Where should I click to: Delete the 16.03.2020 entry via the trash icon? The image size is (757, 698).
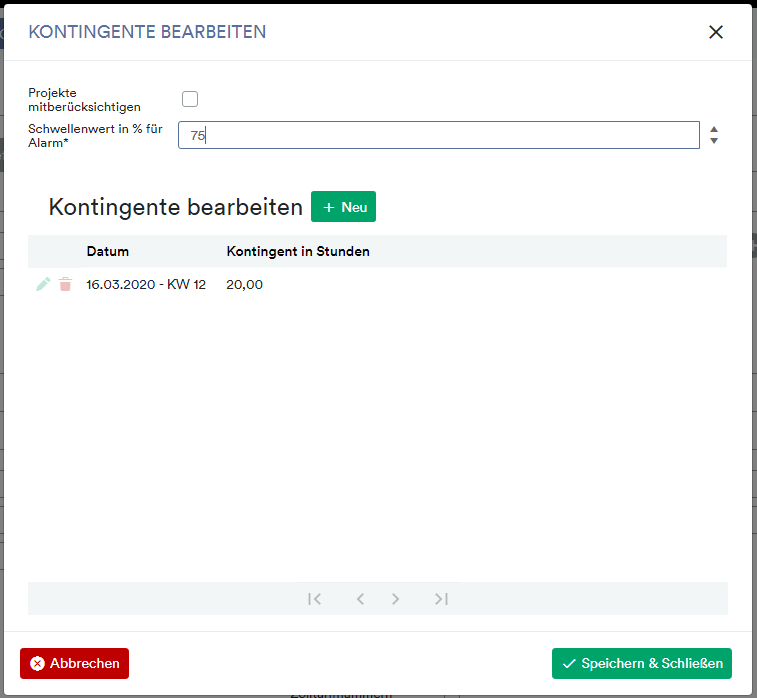(x=65, y=284)
